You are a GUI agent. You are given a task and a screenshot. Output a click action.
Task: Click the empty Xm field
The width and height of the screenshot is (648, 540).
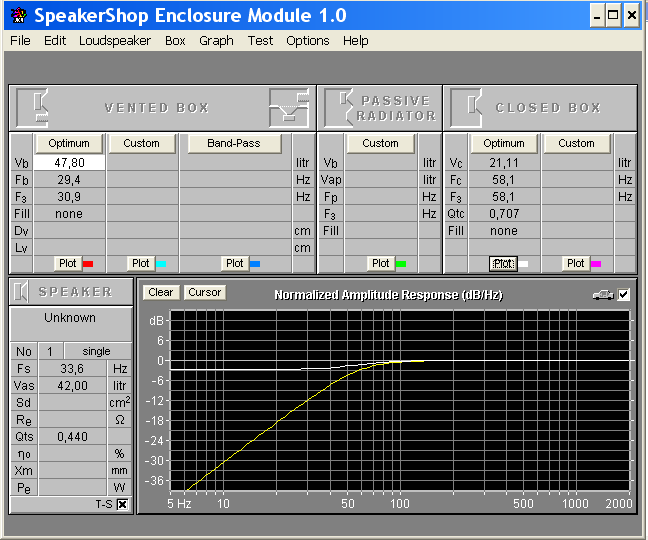[x=72, y=470]
